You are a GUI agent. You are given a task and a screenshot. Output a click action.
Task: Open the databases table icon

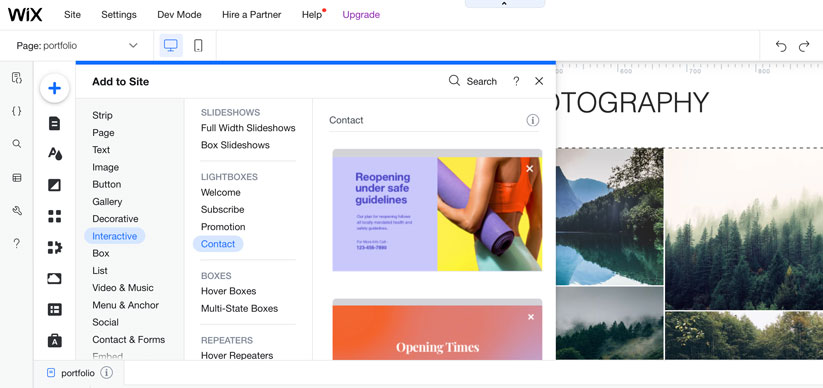coord(17,177)
